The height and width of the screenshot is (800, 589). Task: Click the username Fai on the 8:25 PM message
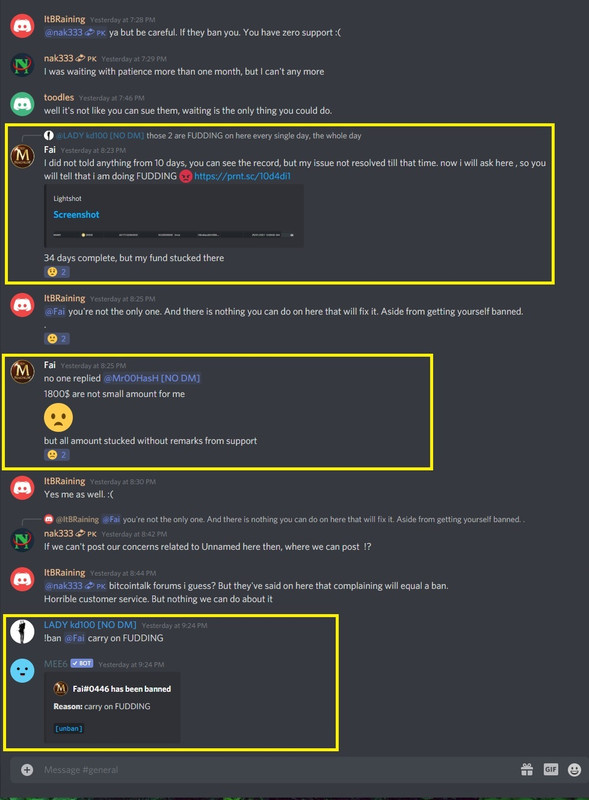click(50, 365)
